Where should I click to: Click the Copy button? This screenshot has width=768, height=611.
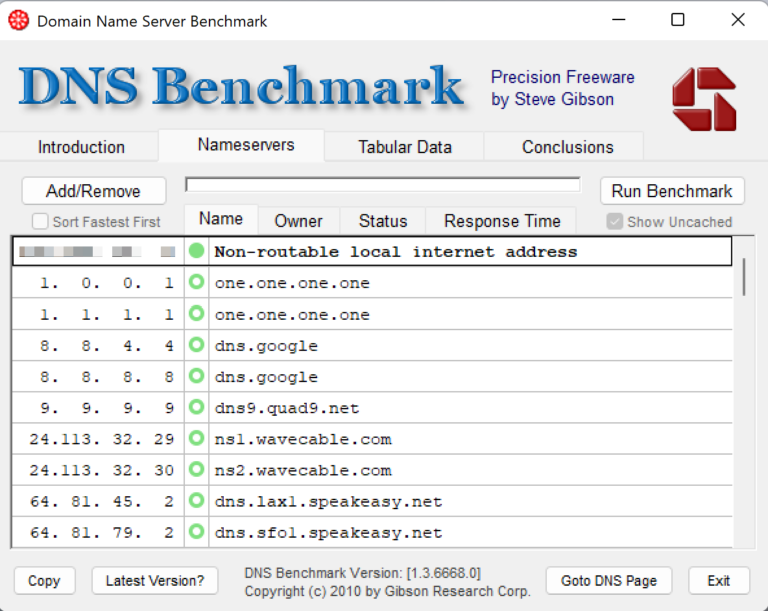[x=44, y=581]
